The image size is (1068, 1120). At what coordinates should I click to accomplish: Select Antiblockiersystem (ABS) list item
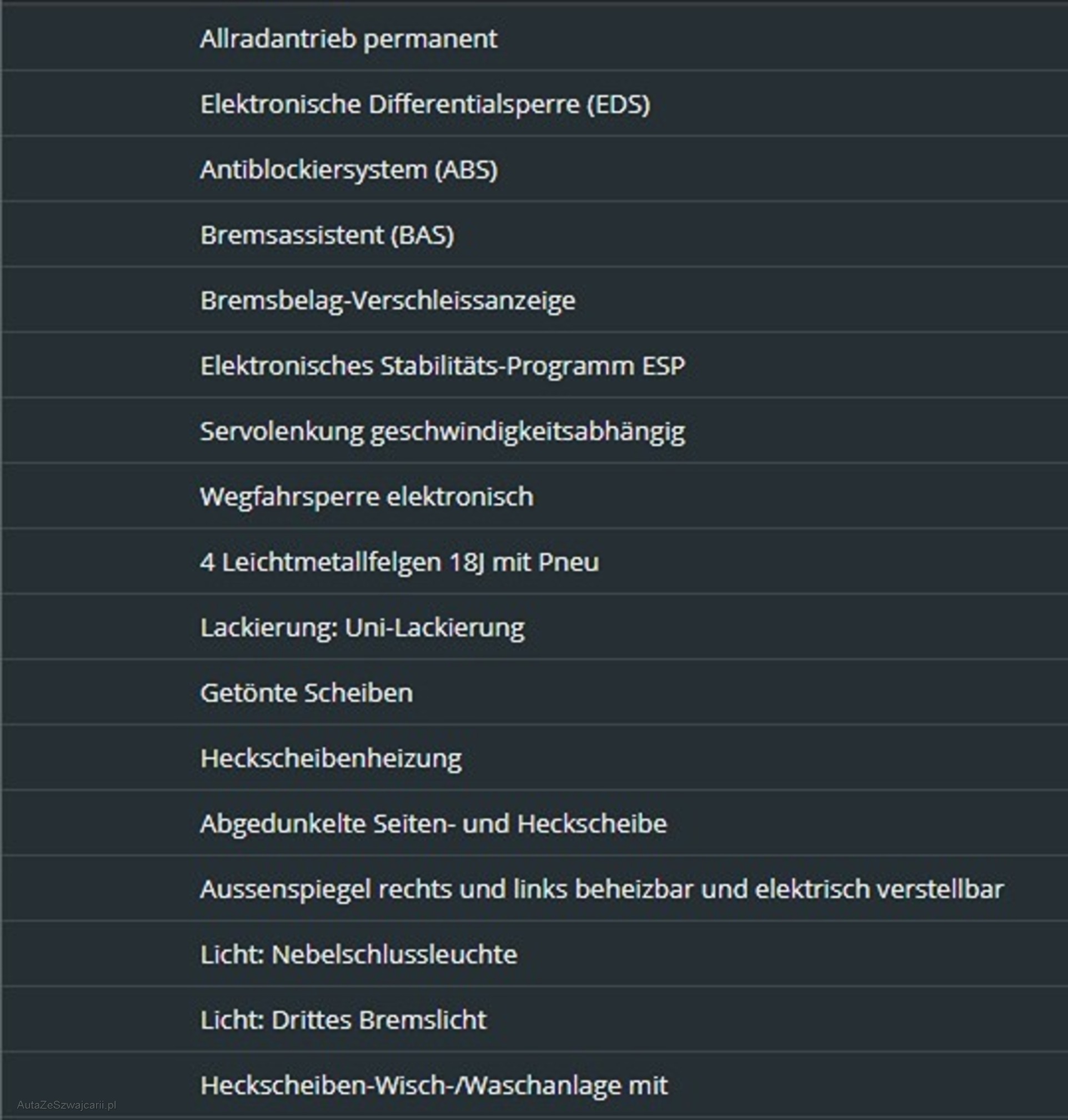point(534,168)
